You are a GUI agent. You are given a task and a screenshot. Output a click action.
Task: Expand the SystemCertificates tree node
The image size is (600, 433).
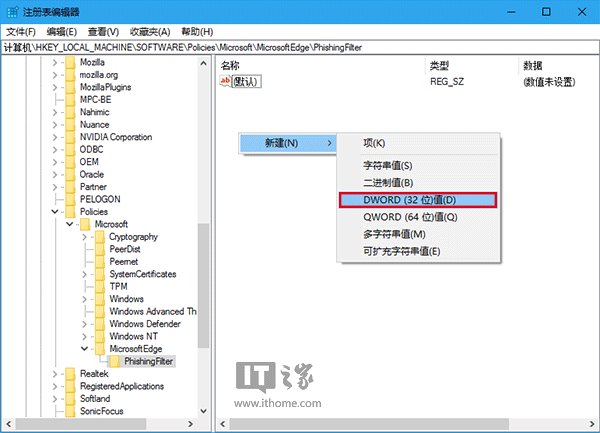point(85,274)
